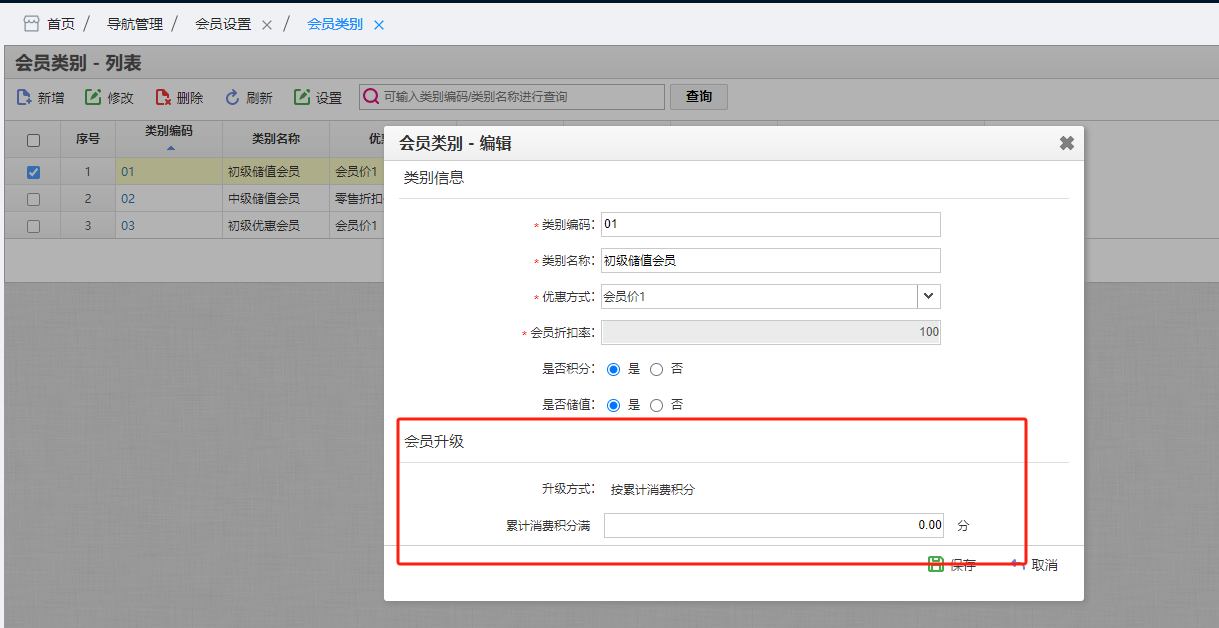Switch to the 导航管理 tab
This screenshot has width=1219, height=628.
click(135, 23)
